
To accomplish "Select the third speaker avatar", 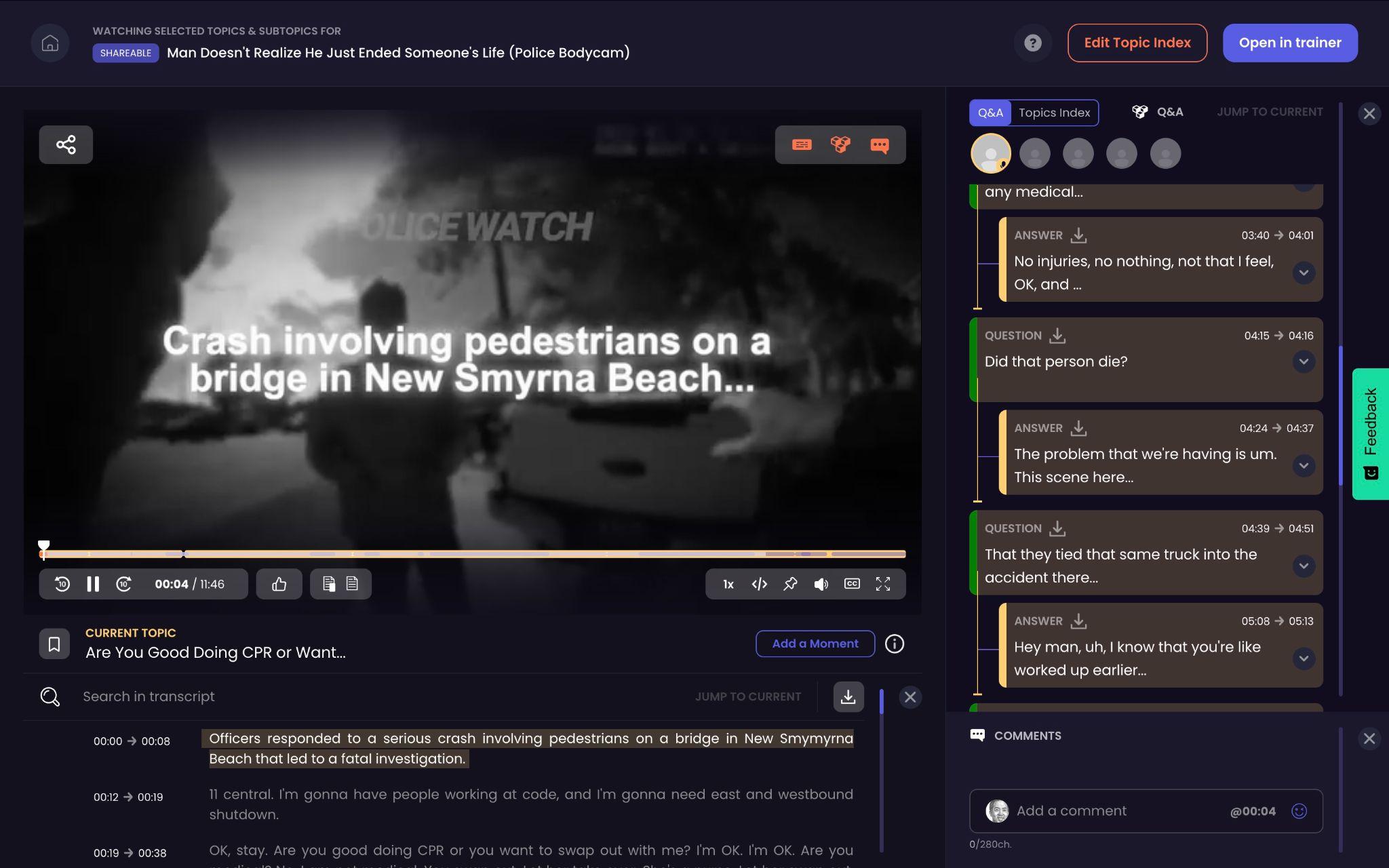I will pos(1078,154).
